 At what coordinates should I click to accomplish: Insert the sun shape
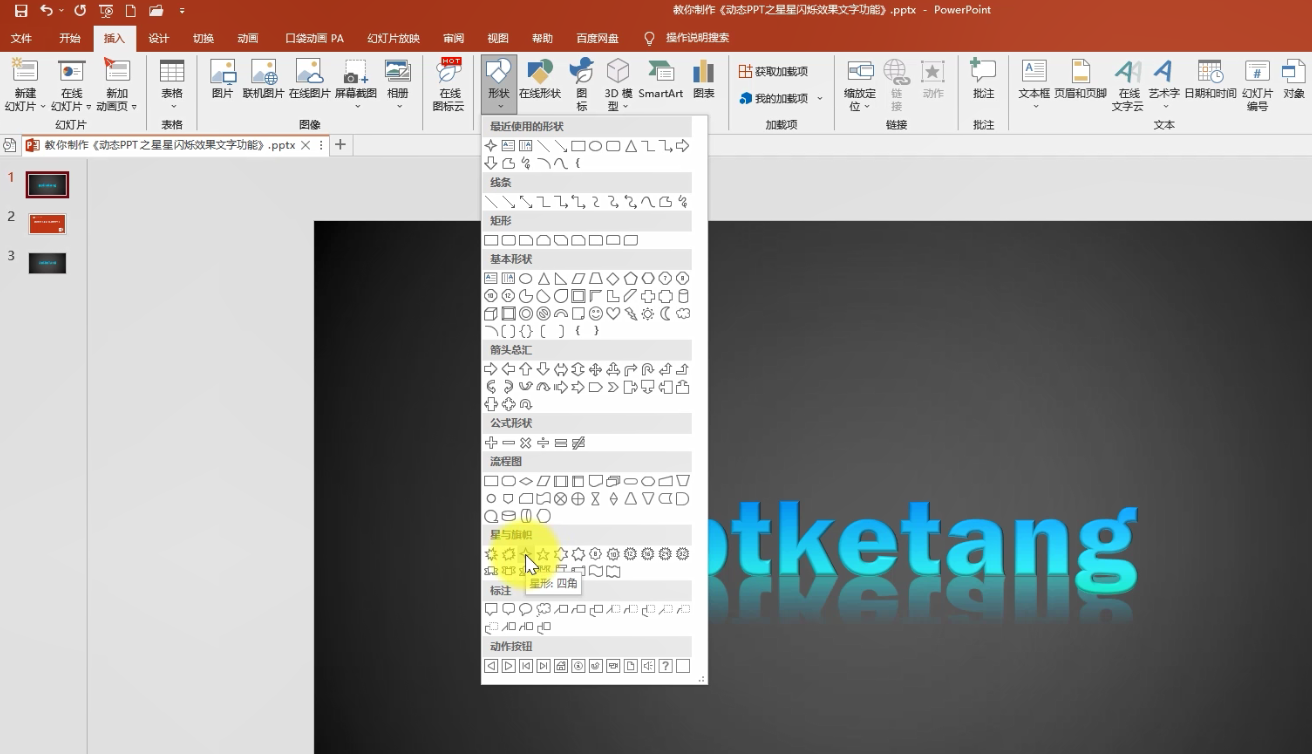tap(648, 314)
